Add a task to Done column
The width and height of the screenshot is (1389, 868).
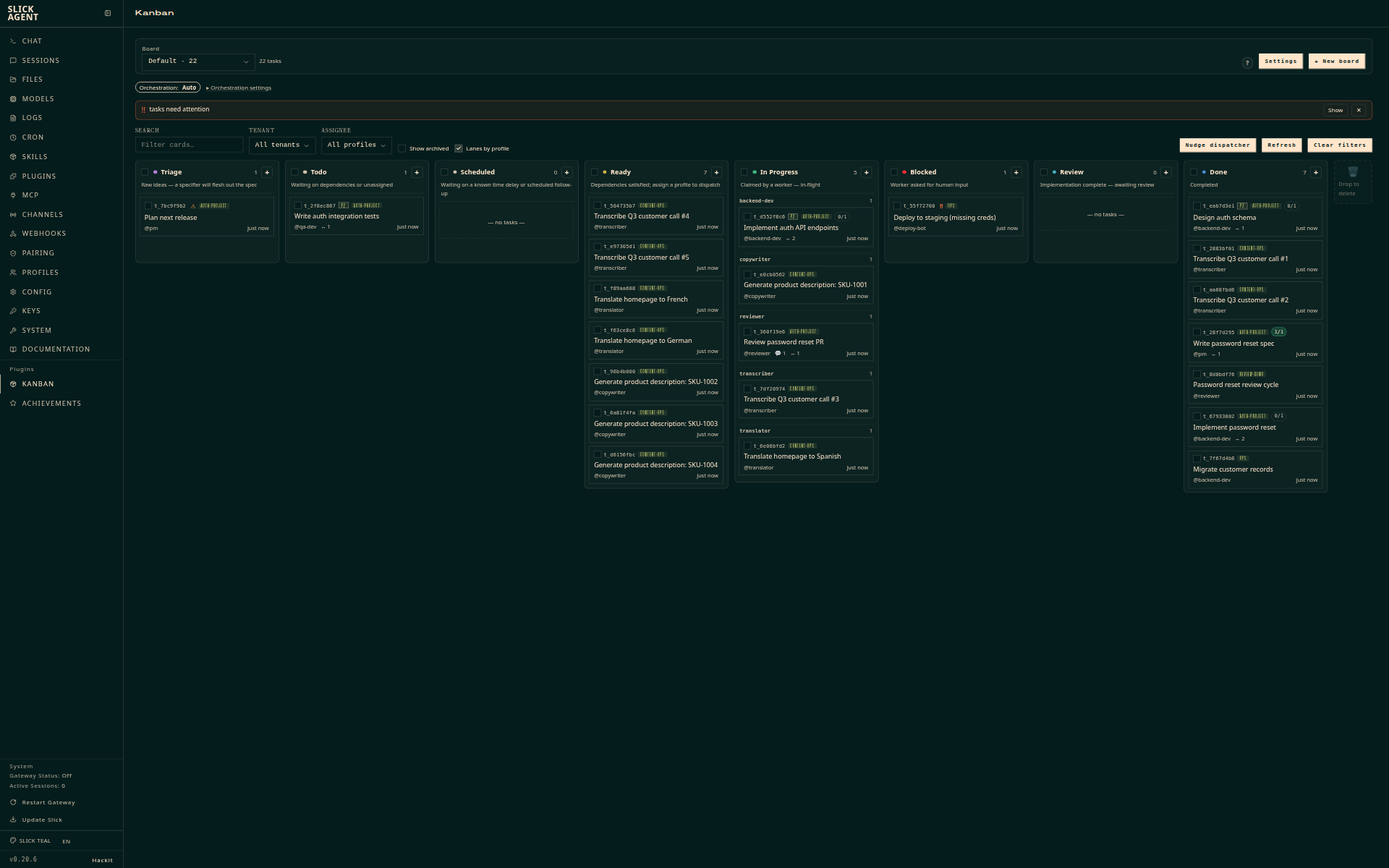[x=1315, y=173]
